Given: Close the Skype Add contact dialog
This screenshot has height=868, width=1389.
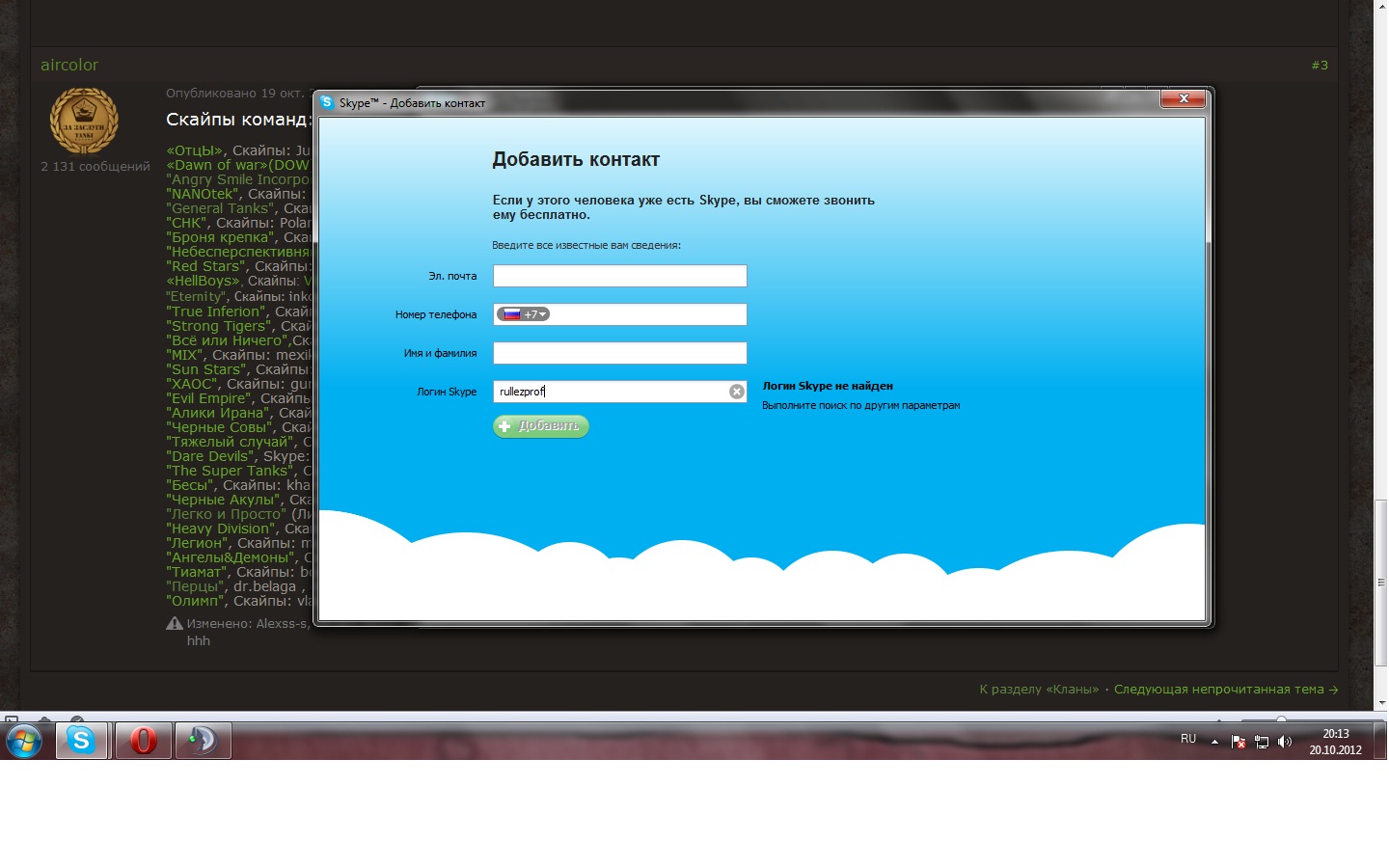Looking at the screenshot, I should coord(1183,98).
